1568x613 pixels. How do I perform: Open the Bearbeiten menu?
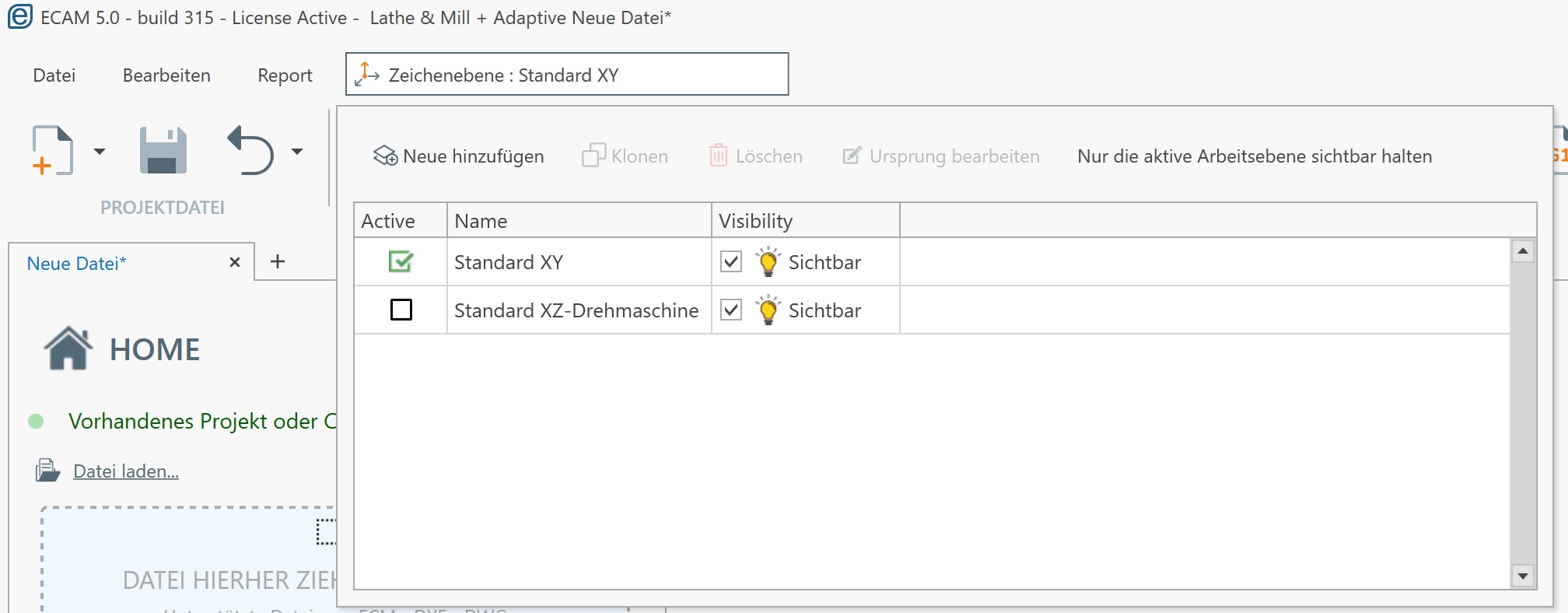[166, 75]
